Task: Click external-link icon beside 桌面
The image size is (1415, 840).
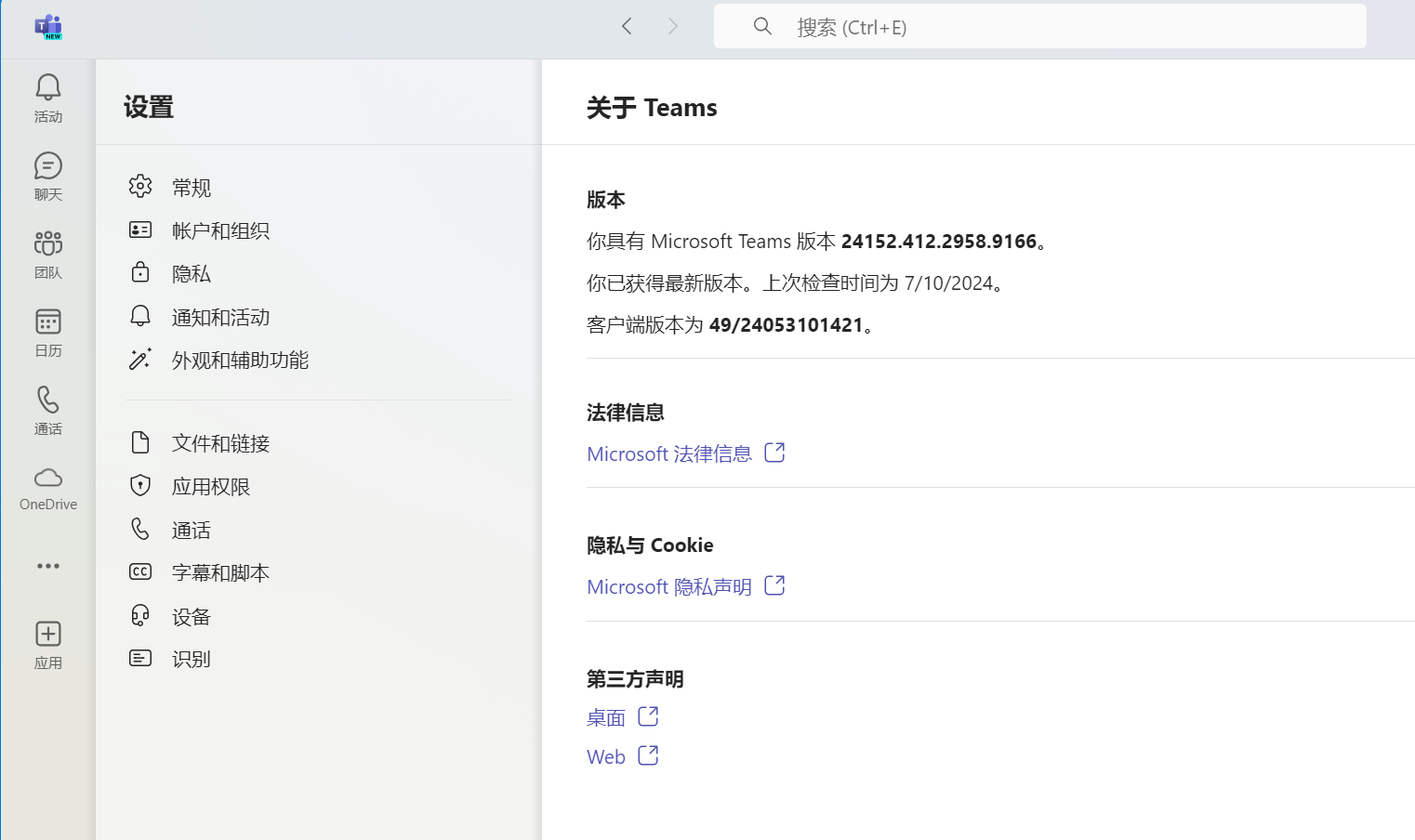Action: tap(648, 716)
